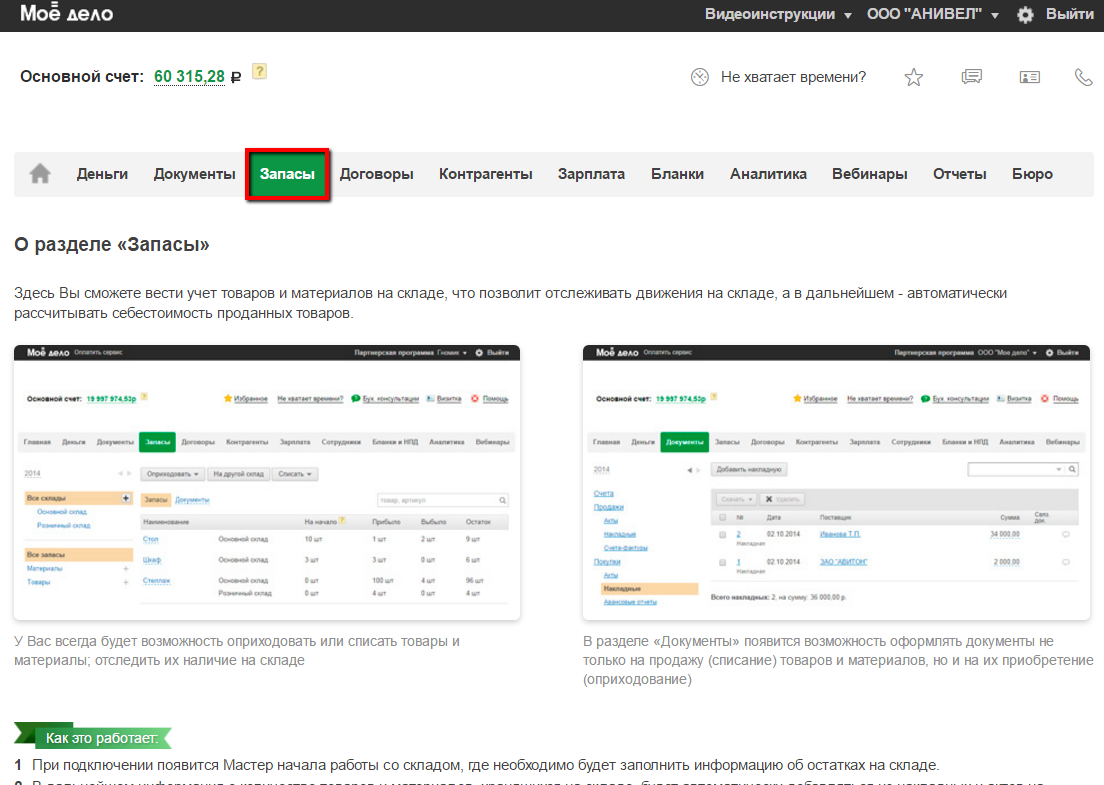Open the Деньги tab
1104x785 pixels.
tap(102, 174)
